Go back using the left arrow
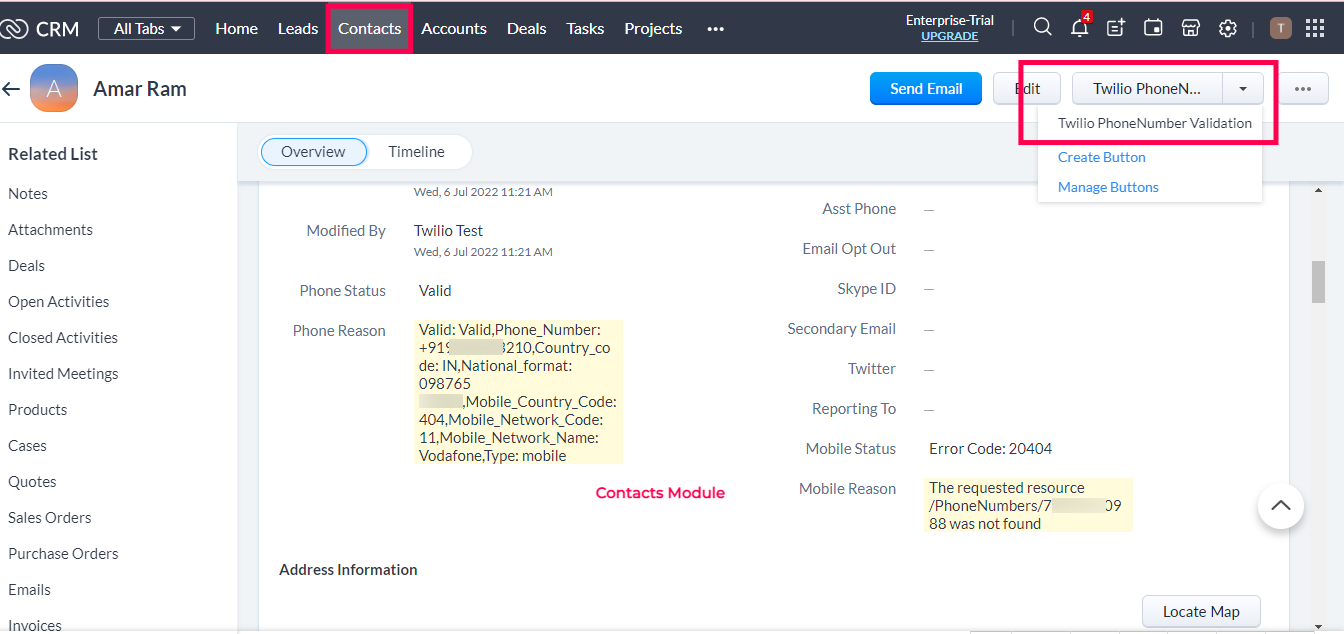The image size is (1344, 634). [11, 89]
